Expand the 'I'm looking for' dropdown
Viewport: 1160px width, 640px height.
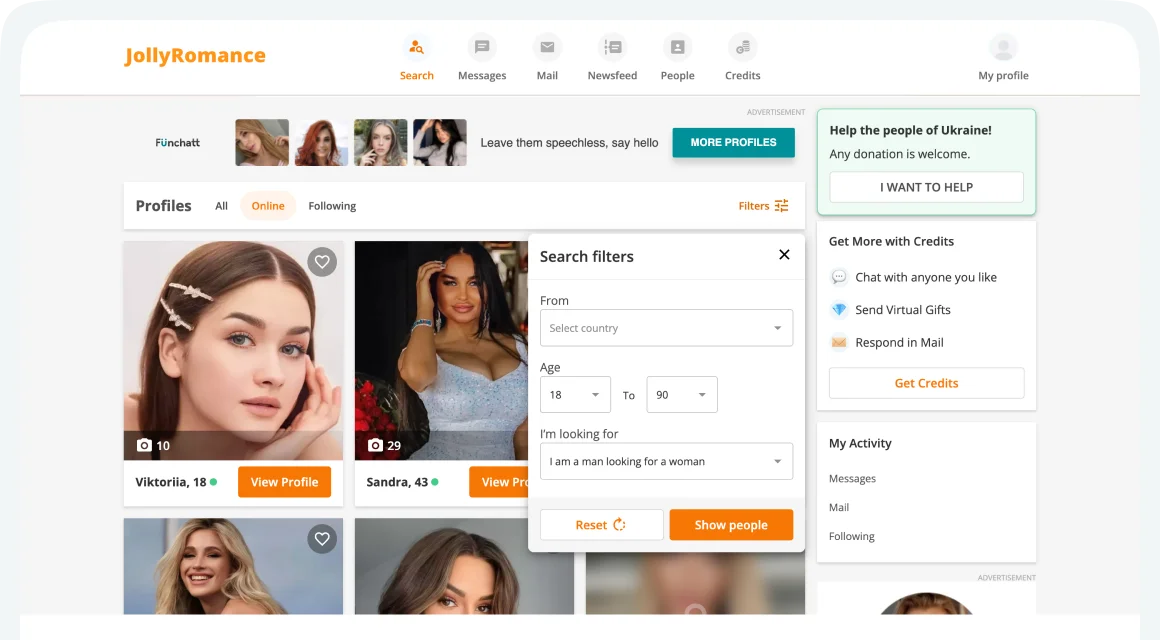[x=666, y=462]
